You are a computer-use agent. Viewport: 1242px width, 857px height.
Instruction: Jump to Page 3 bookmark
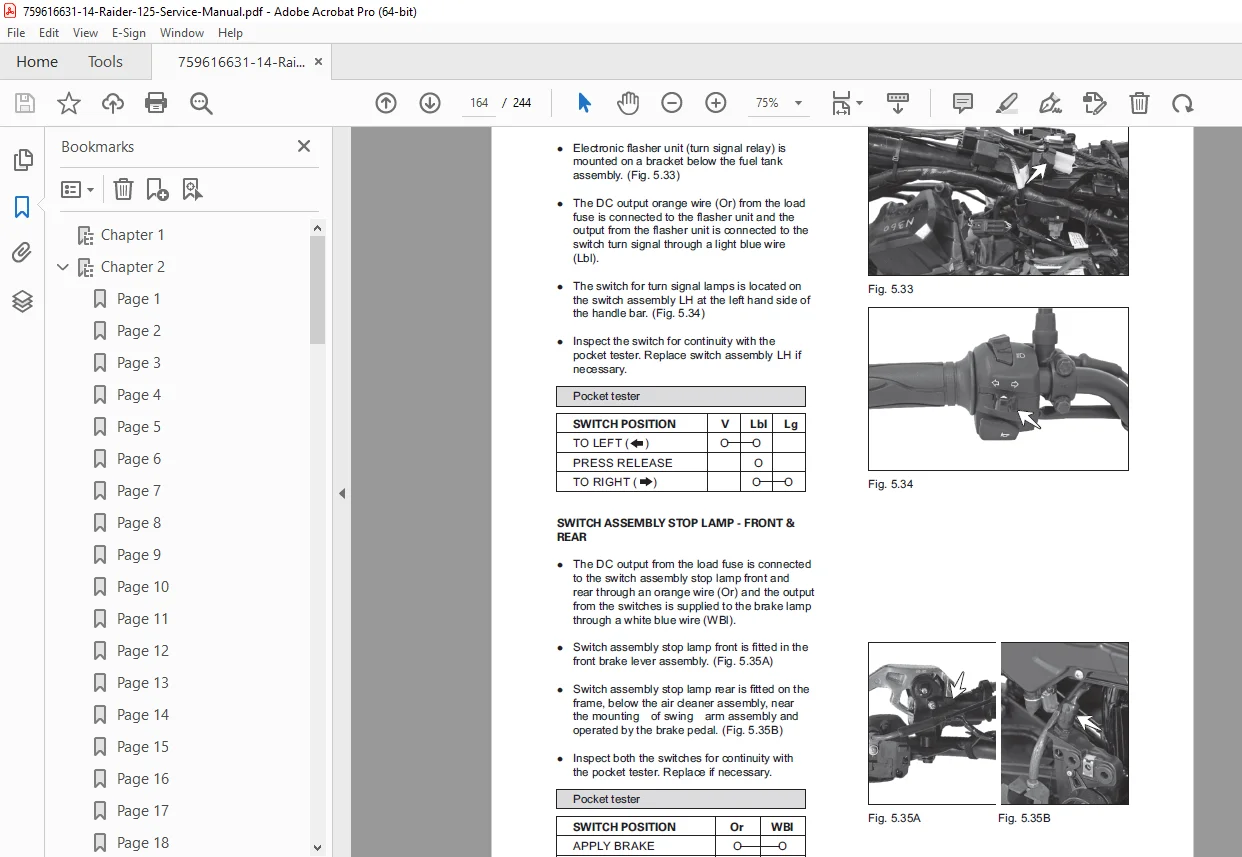tap(138, 363)
